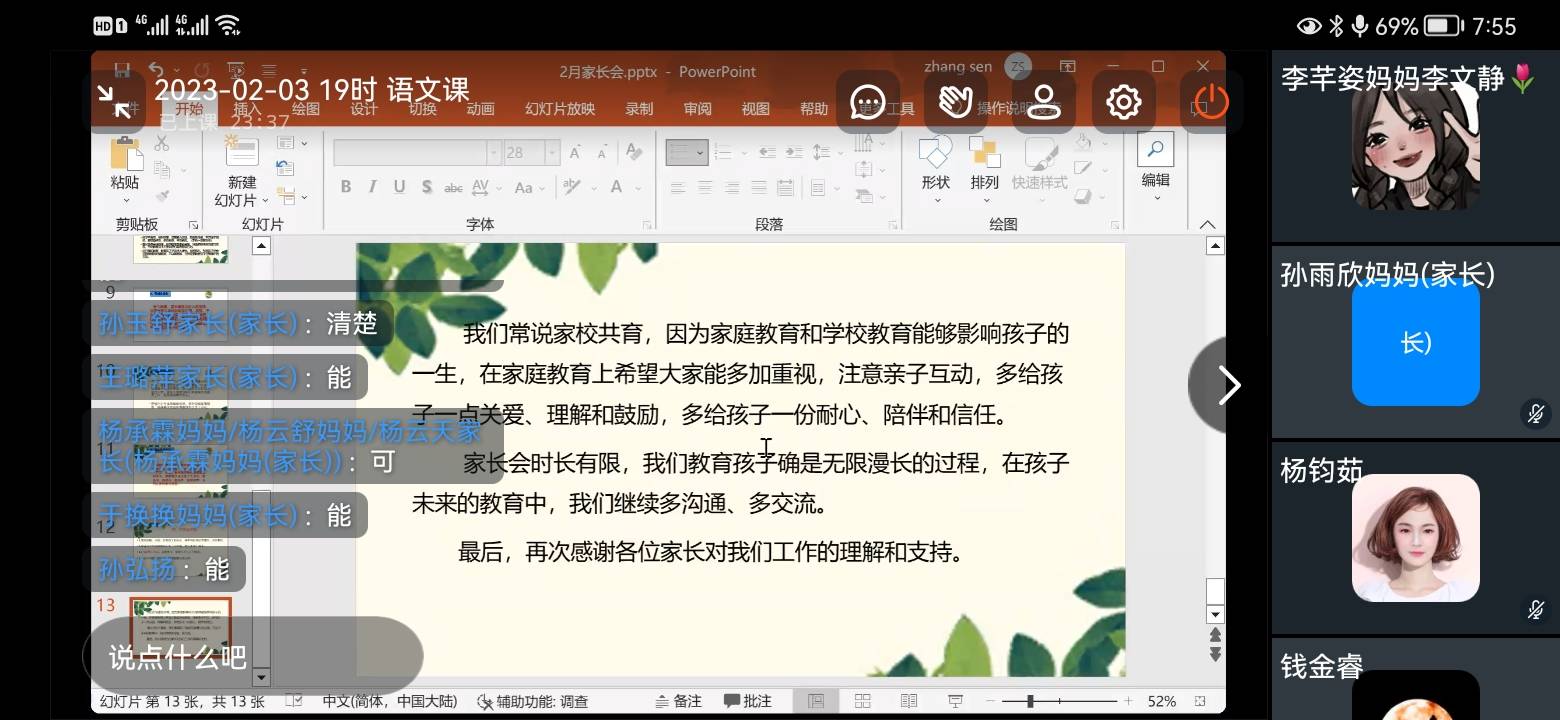Screen dimensions: 1560x720
Task: Toggle Bold formatting button
Action: (346, 187)
